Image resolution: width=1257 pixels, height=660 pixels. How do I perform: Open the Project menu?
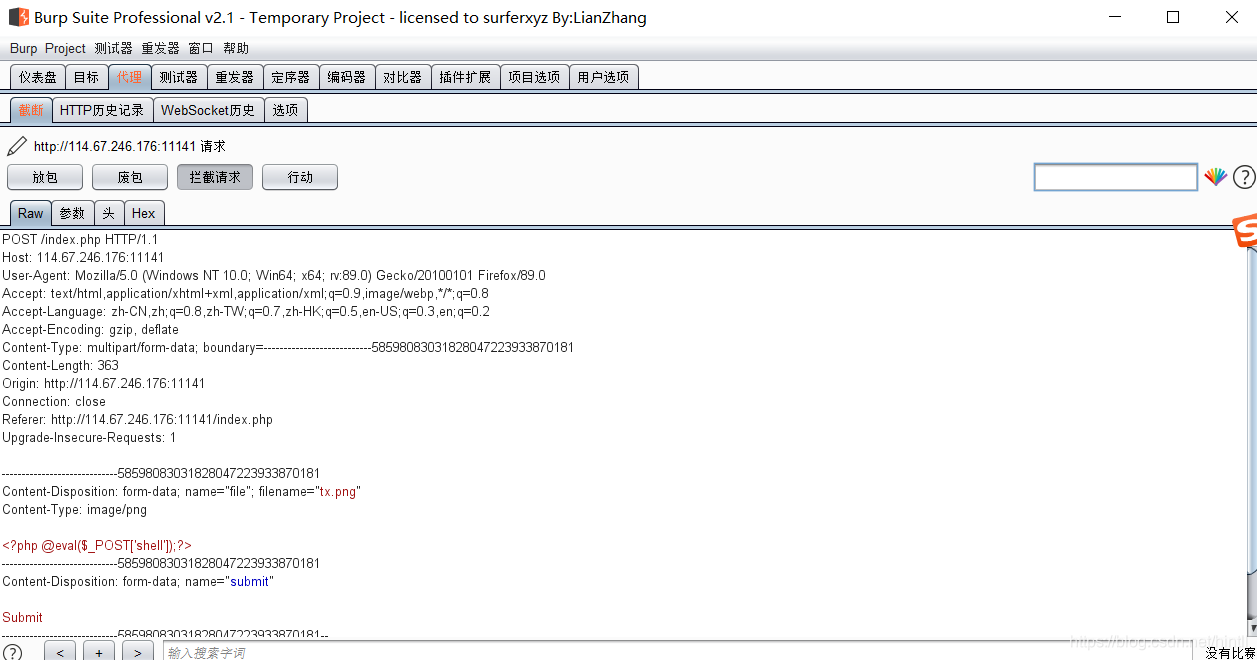click(65, 48)
